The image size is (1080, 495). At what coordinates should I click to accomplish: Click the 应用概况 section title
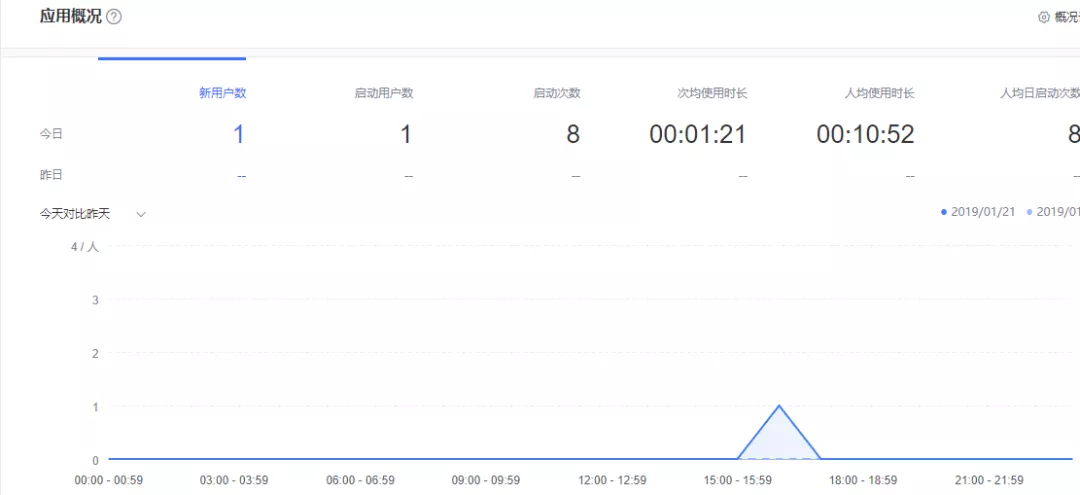(70, 16)
